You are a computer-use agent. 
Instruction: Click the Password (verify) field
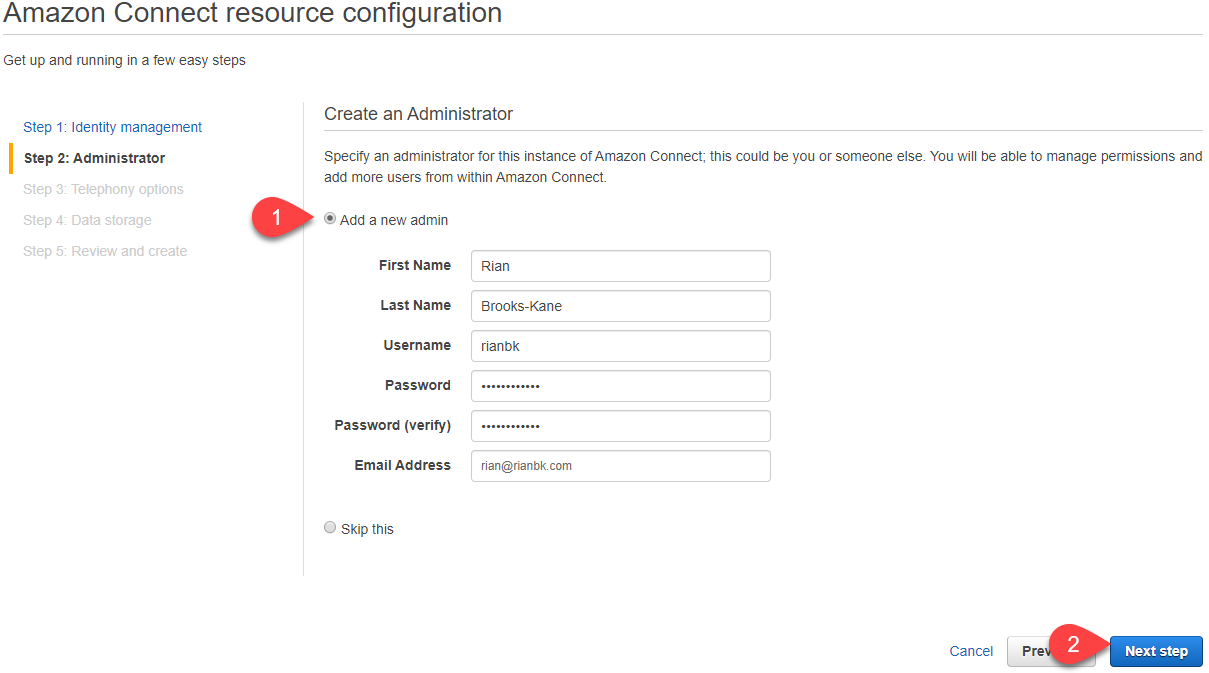[620, 426]
